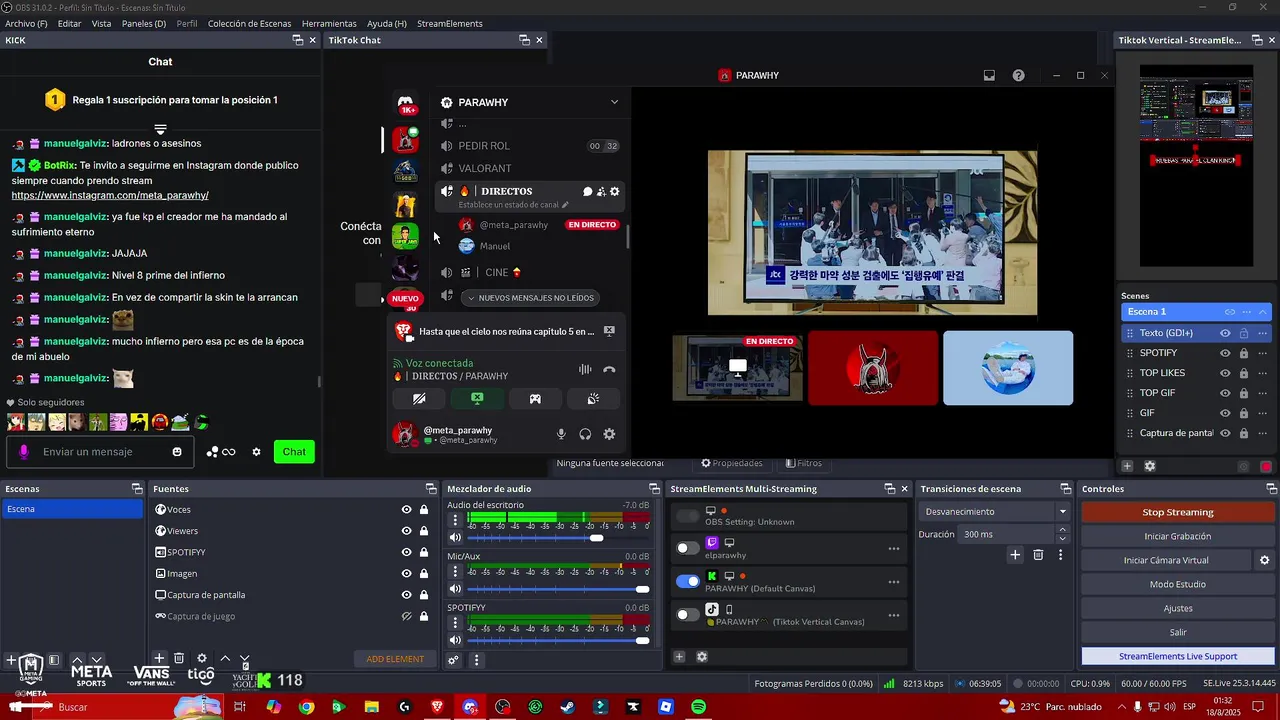The image size is (1280, 720).
Task: Enable elparawhy Twitch streaming toggle
Action: pyautogui.click(x=688, y=548)
